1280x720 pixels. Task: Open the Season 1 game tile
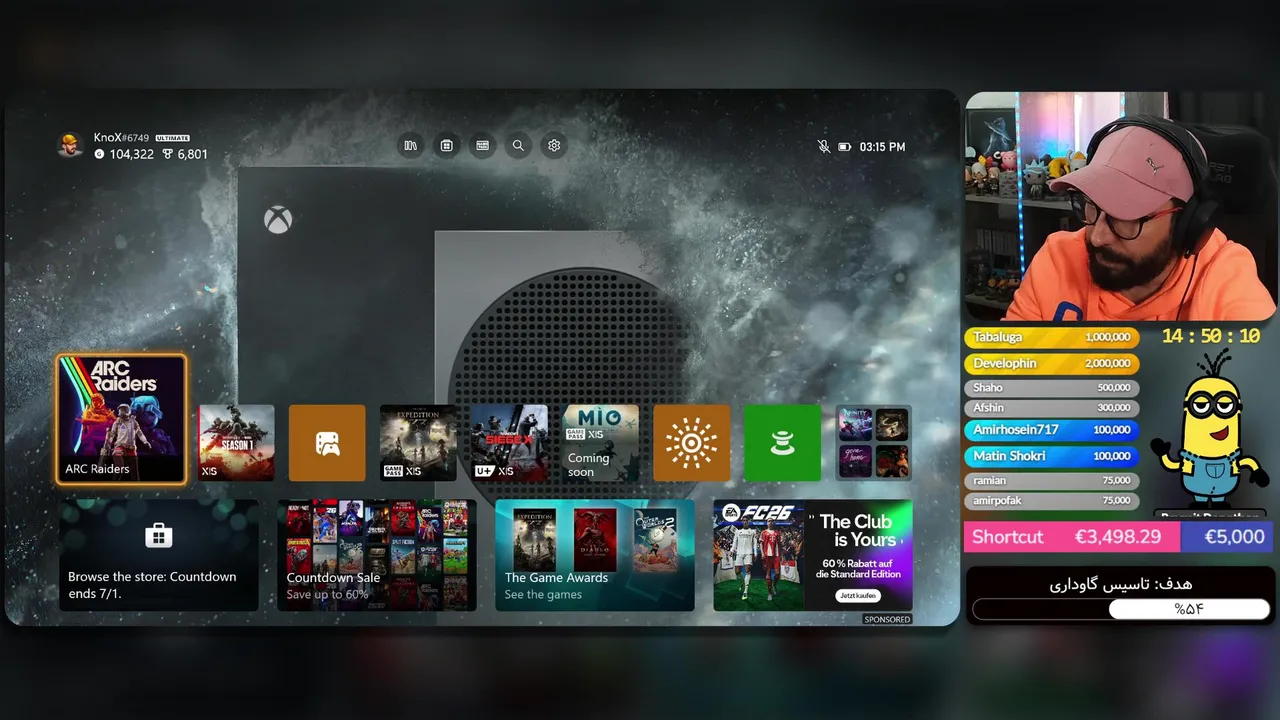[x=237, y=443]
